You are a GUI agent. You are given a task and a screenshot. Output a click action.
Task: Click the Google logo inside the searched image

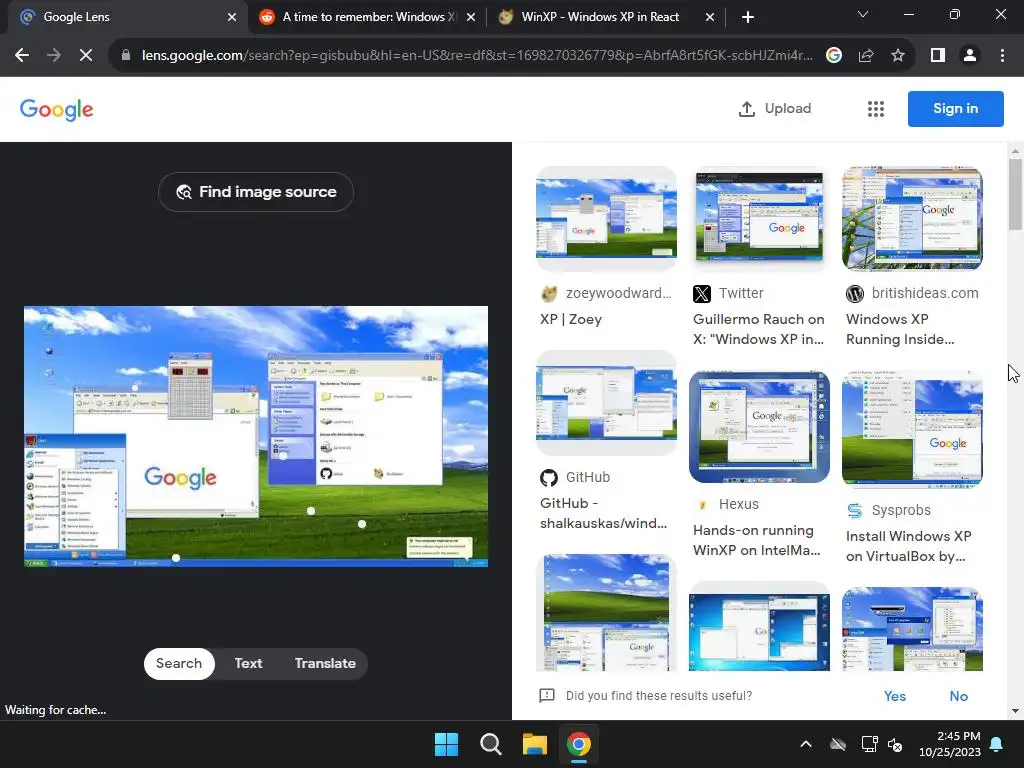coord(180,477)
